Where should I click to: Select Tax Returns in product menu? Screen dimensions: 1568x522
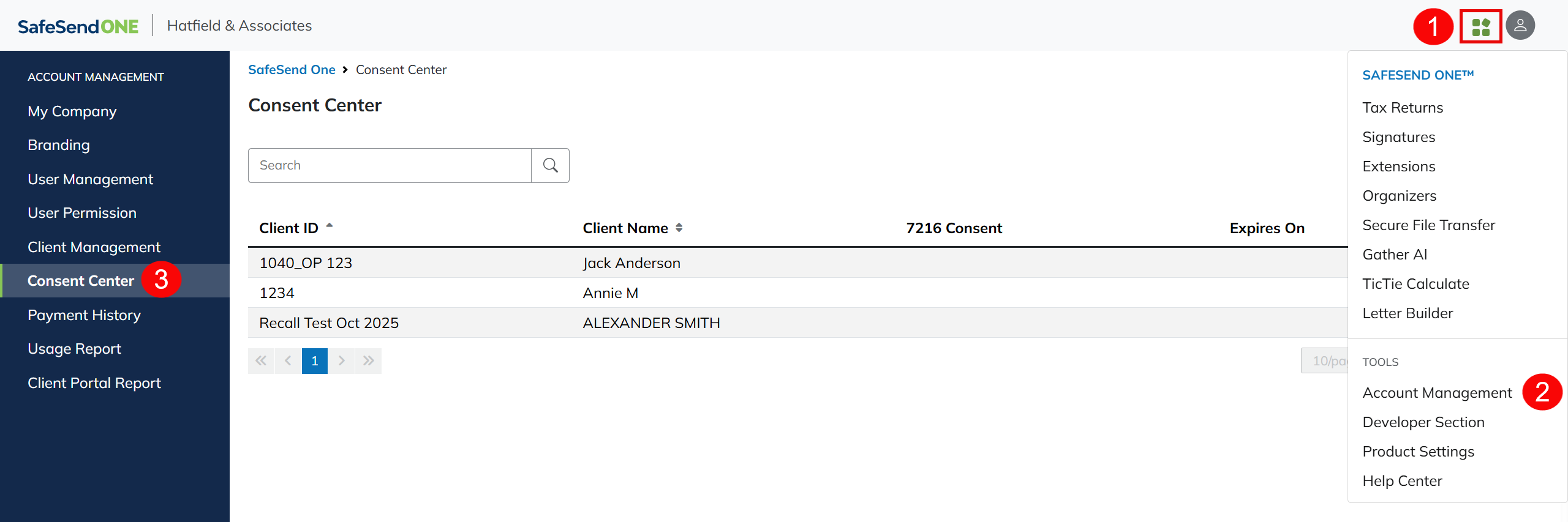[1403, 108]
